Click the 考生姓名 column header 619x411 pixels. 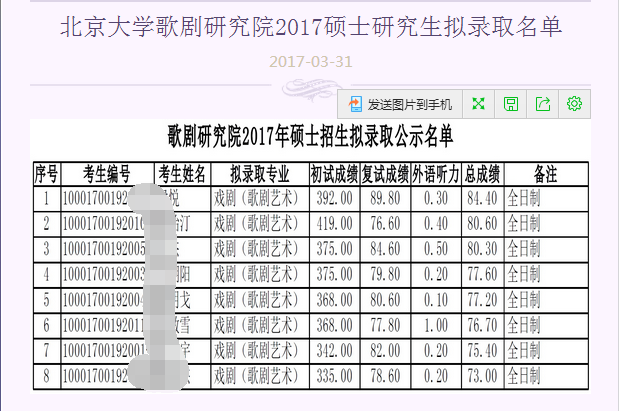tap(182, 174)
